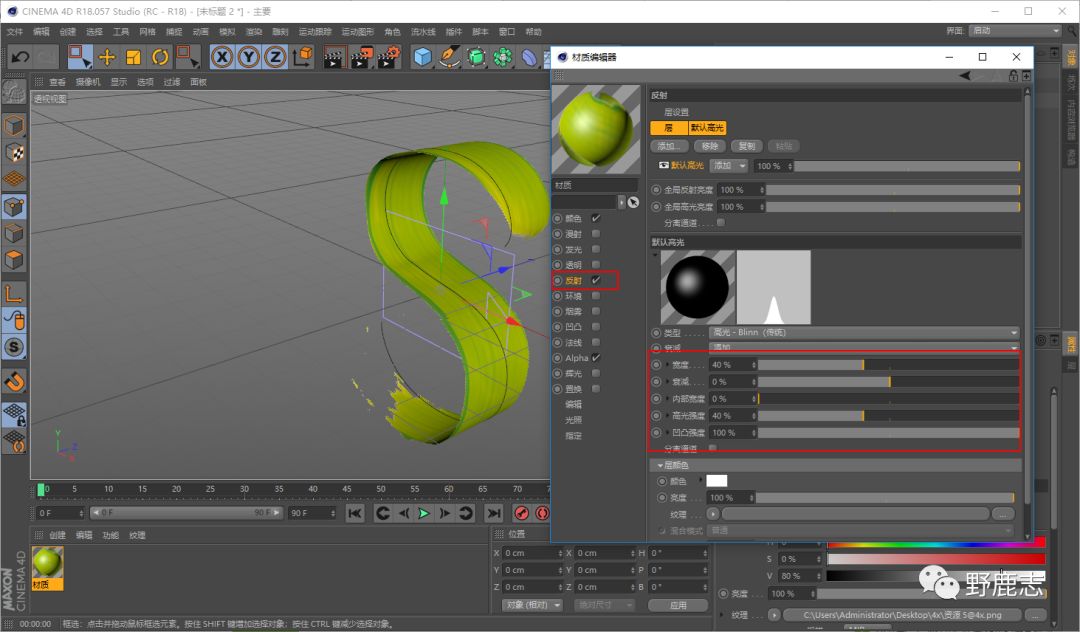The width and height of the screenshot is (1080, 632).
Task: Select the spline pen tool icon
Action: [x=450, y=57]
